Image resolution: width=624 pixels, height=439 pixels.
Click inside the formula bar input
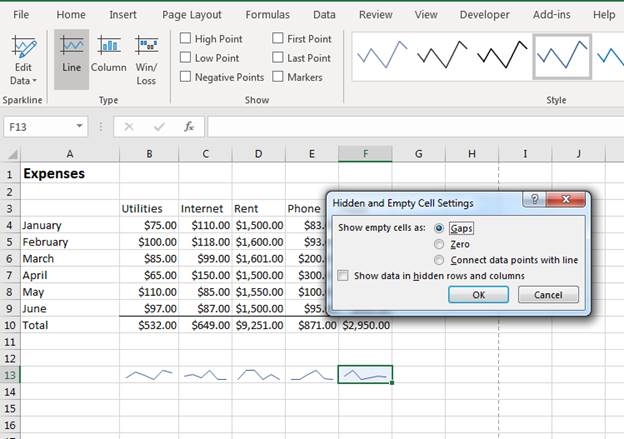[x=415, y=127]
